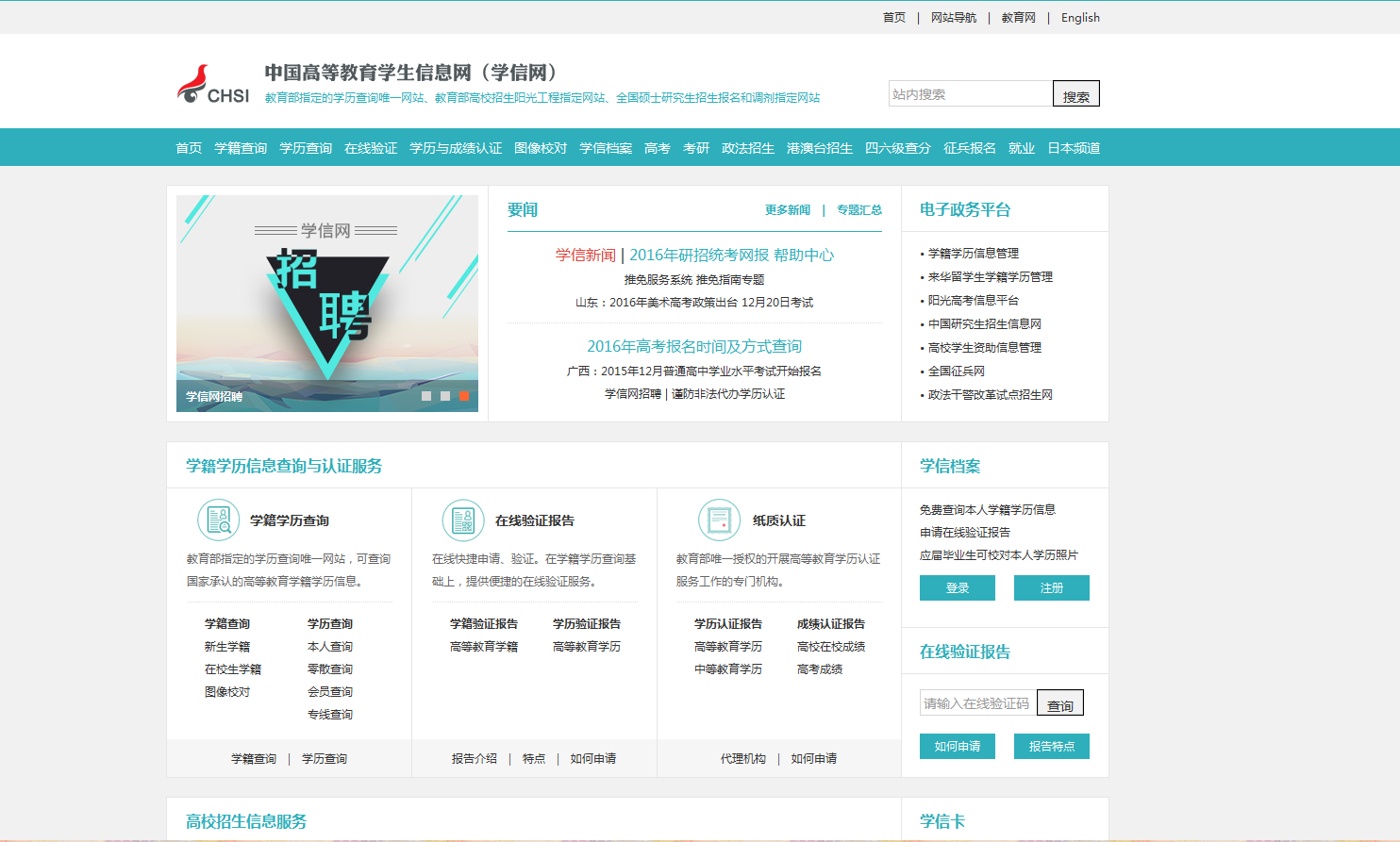Click the 会员查询 link

pos(330,691)
